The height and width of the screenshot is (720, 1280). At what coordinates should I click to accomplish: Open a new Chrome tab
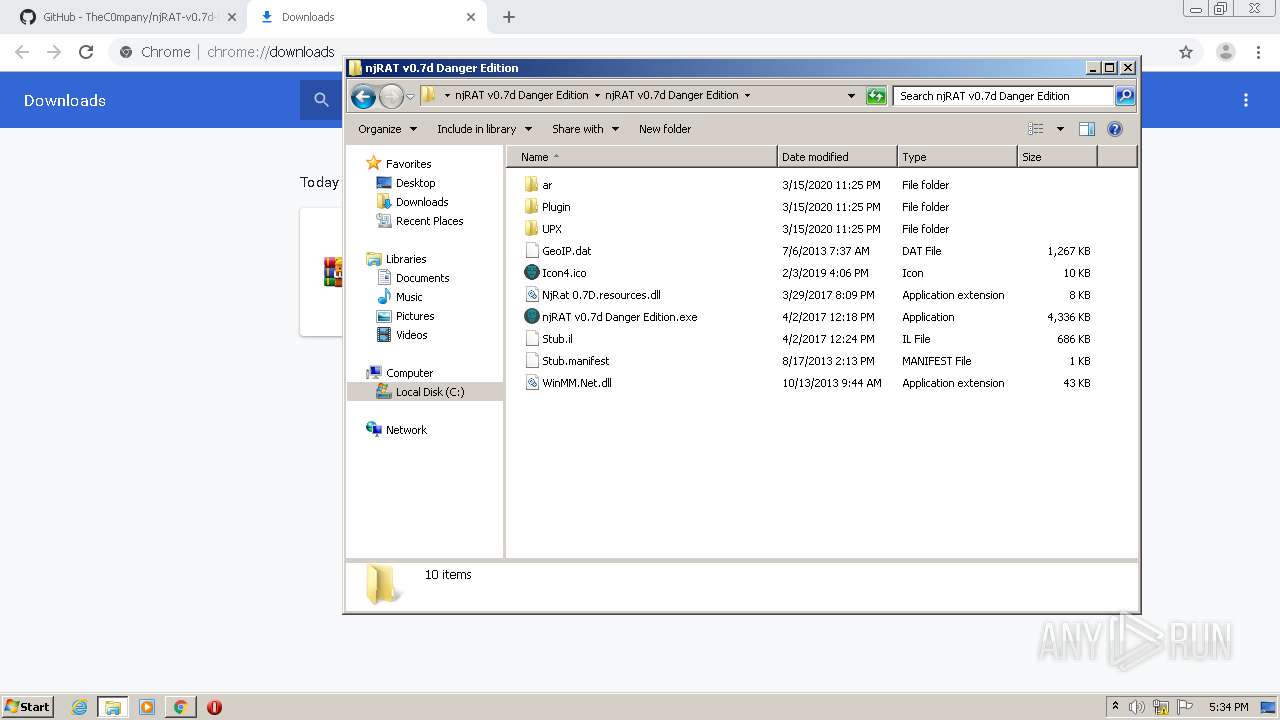(x=509, y=17)
